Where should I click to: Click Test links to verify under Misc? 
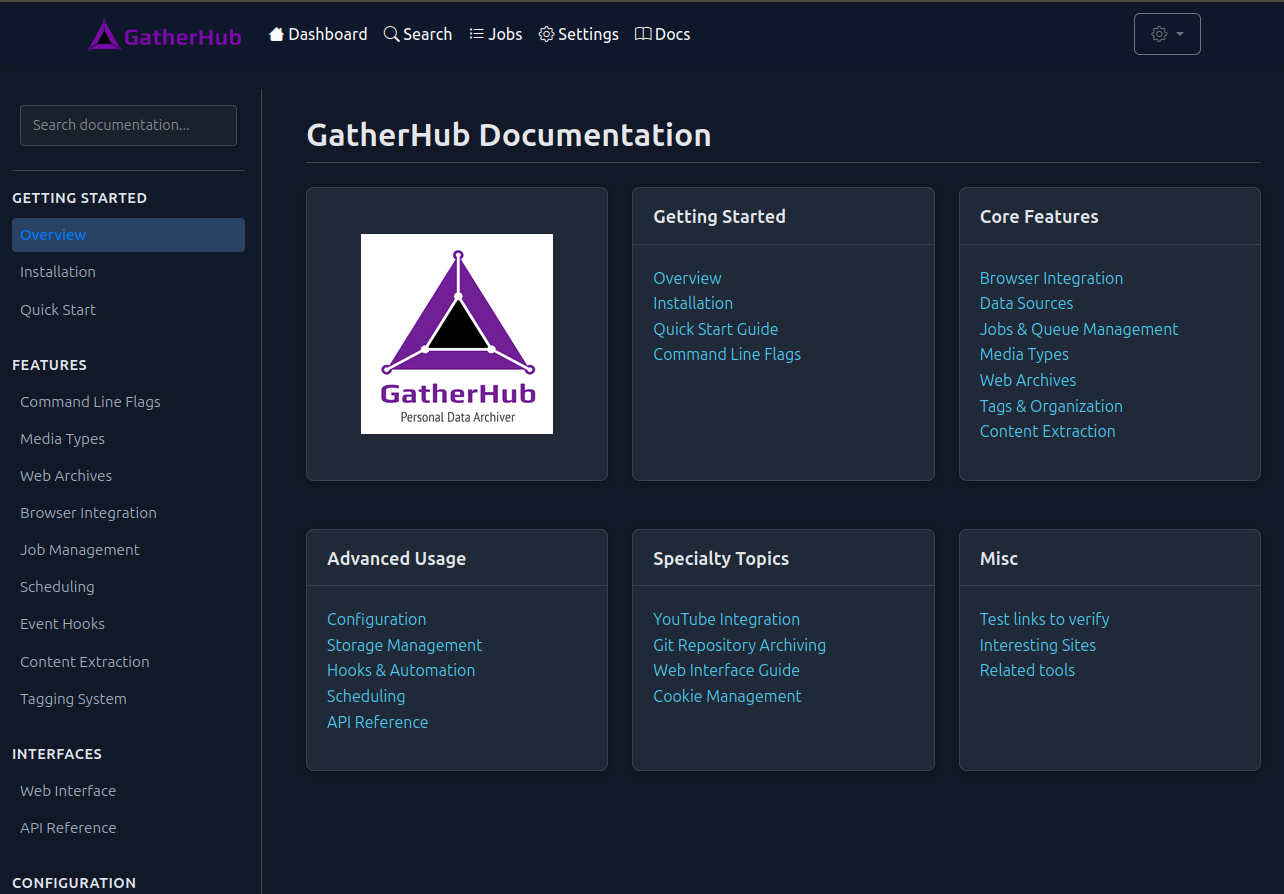(1044, 619)
